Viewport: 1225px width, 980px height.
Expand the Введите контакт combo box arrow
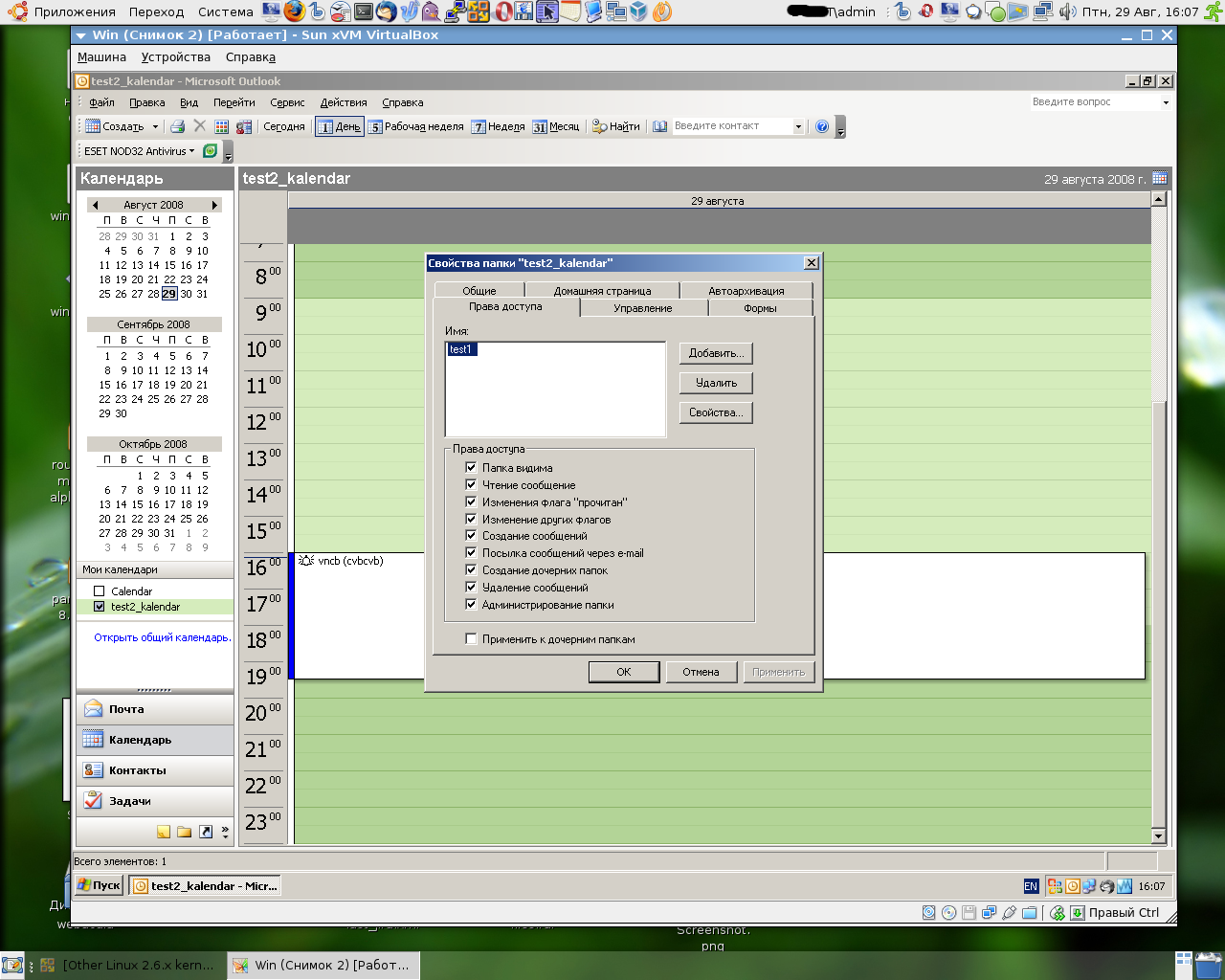[x=798, y=126]
